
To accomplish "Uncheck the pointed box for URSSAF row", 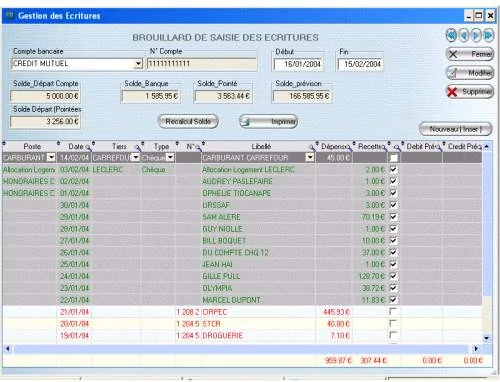I will (393, 205).
